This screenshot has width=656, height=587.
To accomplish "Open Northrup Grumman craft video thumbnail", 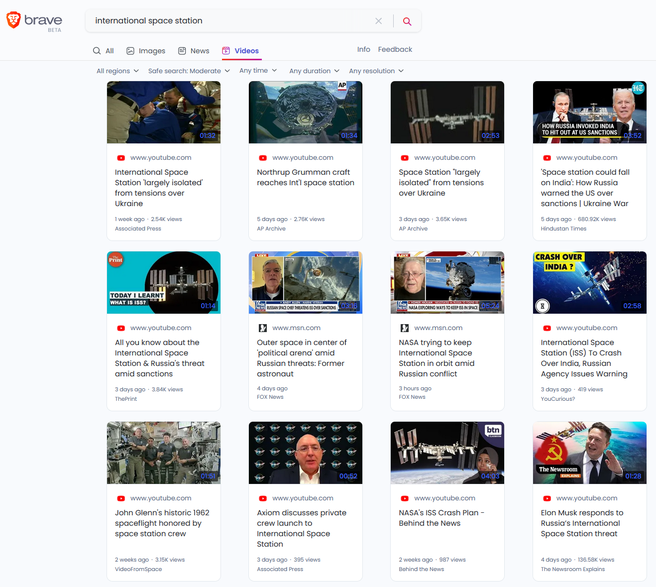I will 305,112.
